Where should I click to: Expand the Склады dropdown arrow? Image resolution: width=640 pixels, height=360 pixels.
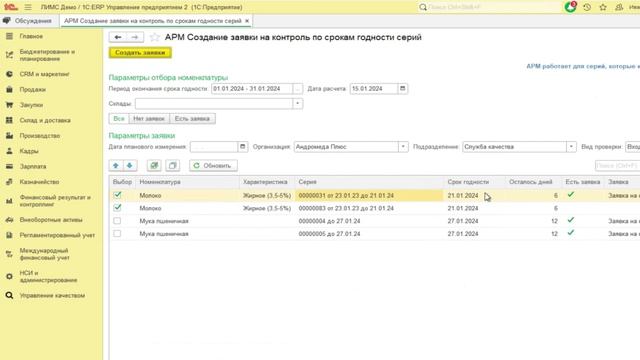[x=298, y=104]
